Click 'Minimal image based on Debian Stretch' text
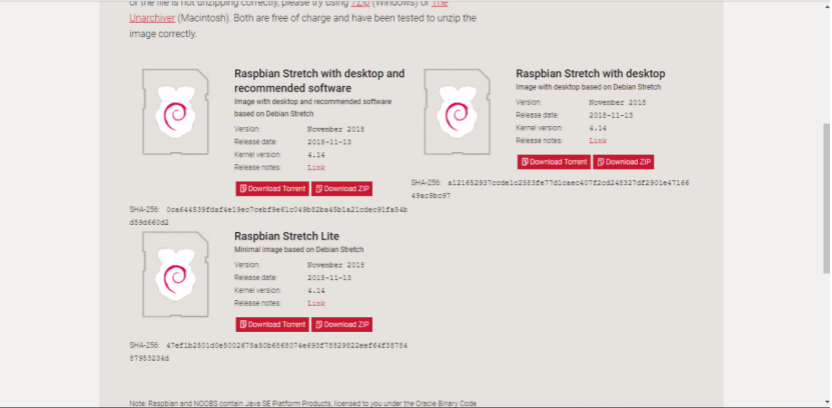832x408 pixels. (x=299, y=249)
